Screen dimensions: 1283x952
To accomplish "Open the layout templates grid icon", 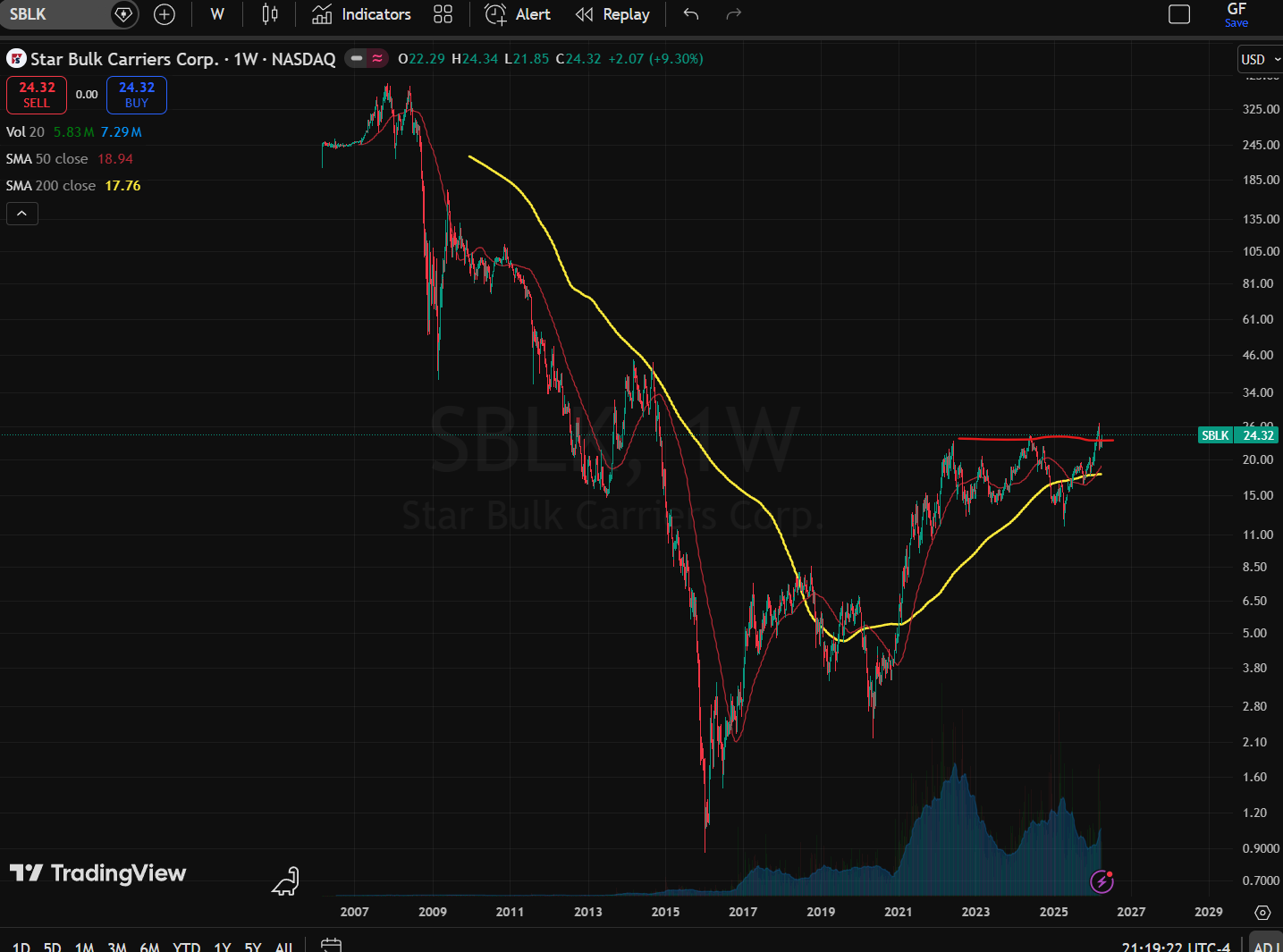I will coord(443,14).
